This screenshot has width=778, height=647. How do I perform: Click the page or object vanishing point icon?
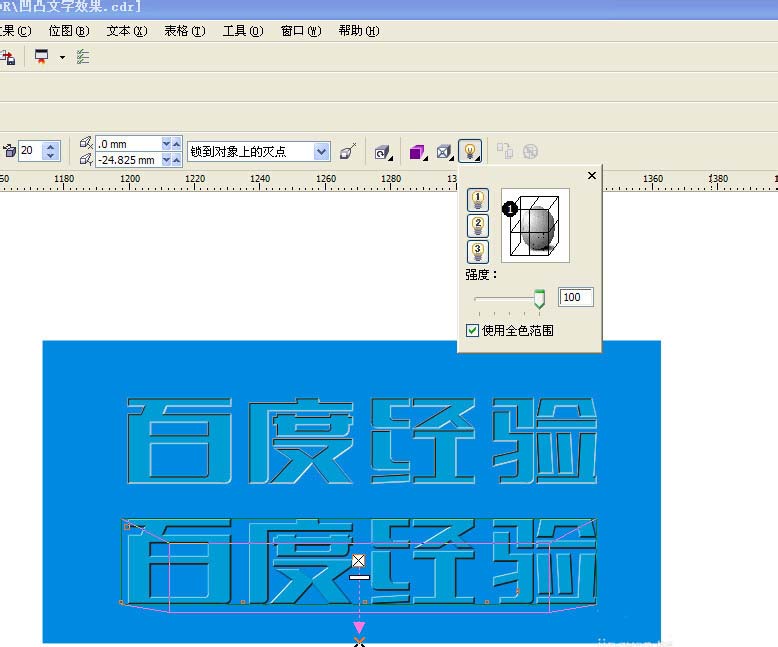pos(348,151)
